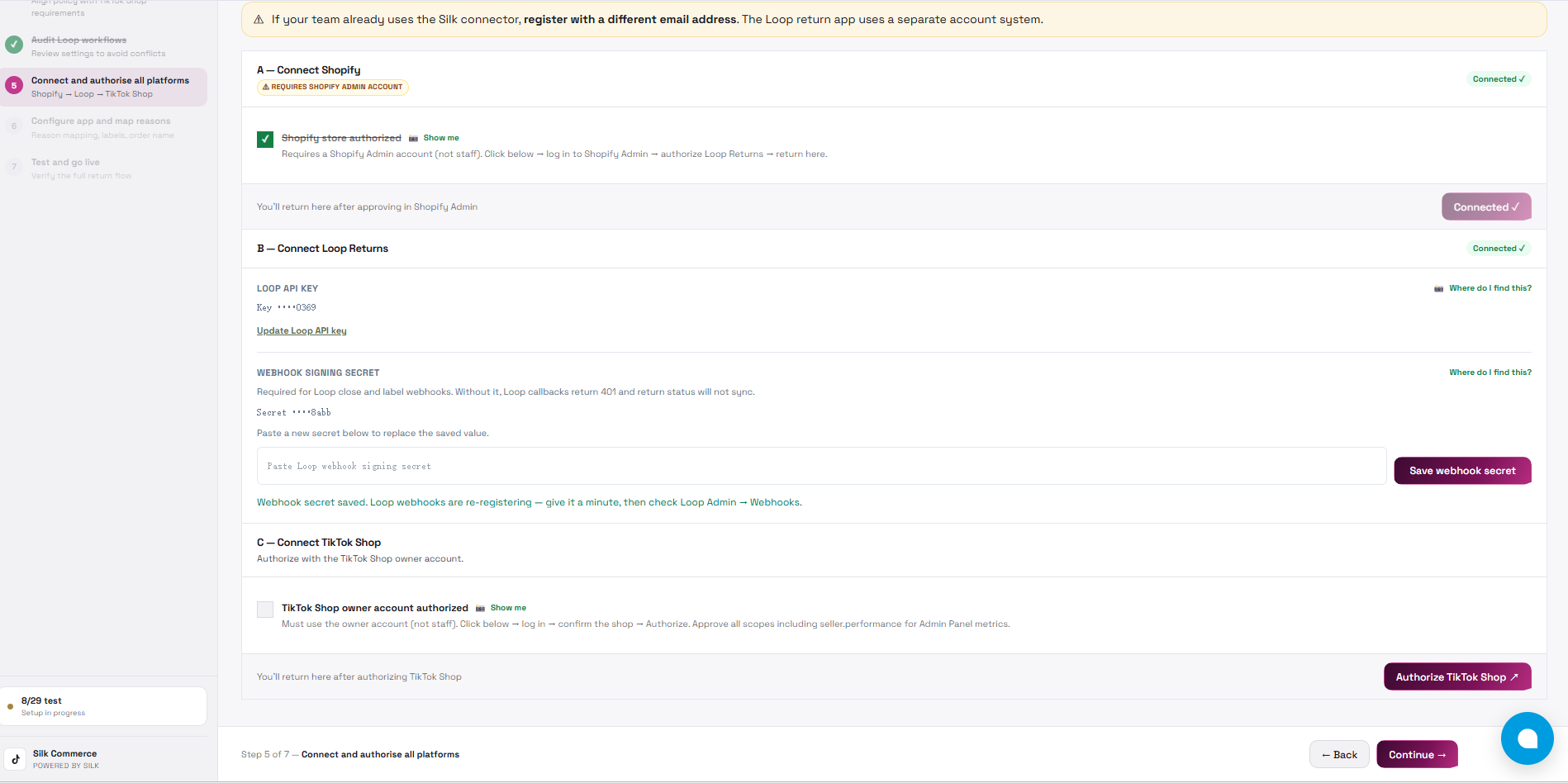
Task: Click the Requires Shopify Admin Account badge
Action: point(333,87)
